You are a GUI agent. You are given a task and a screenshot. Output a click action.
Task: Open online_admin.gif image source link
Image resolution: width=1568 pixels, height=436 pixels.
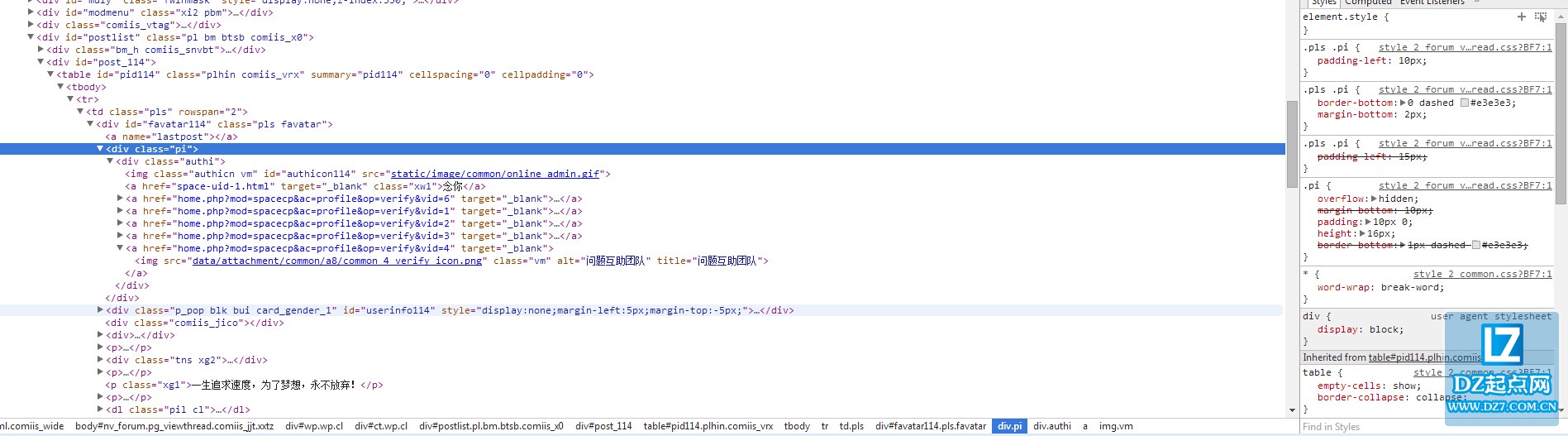pyautogui.click(x=495, y=174)
